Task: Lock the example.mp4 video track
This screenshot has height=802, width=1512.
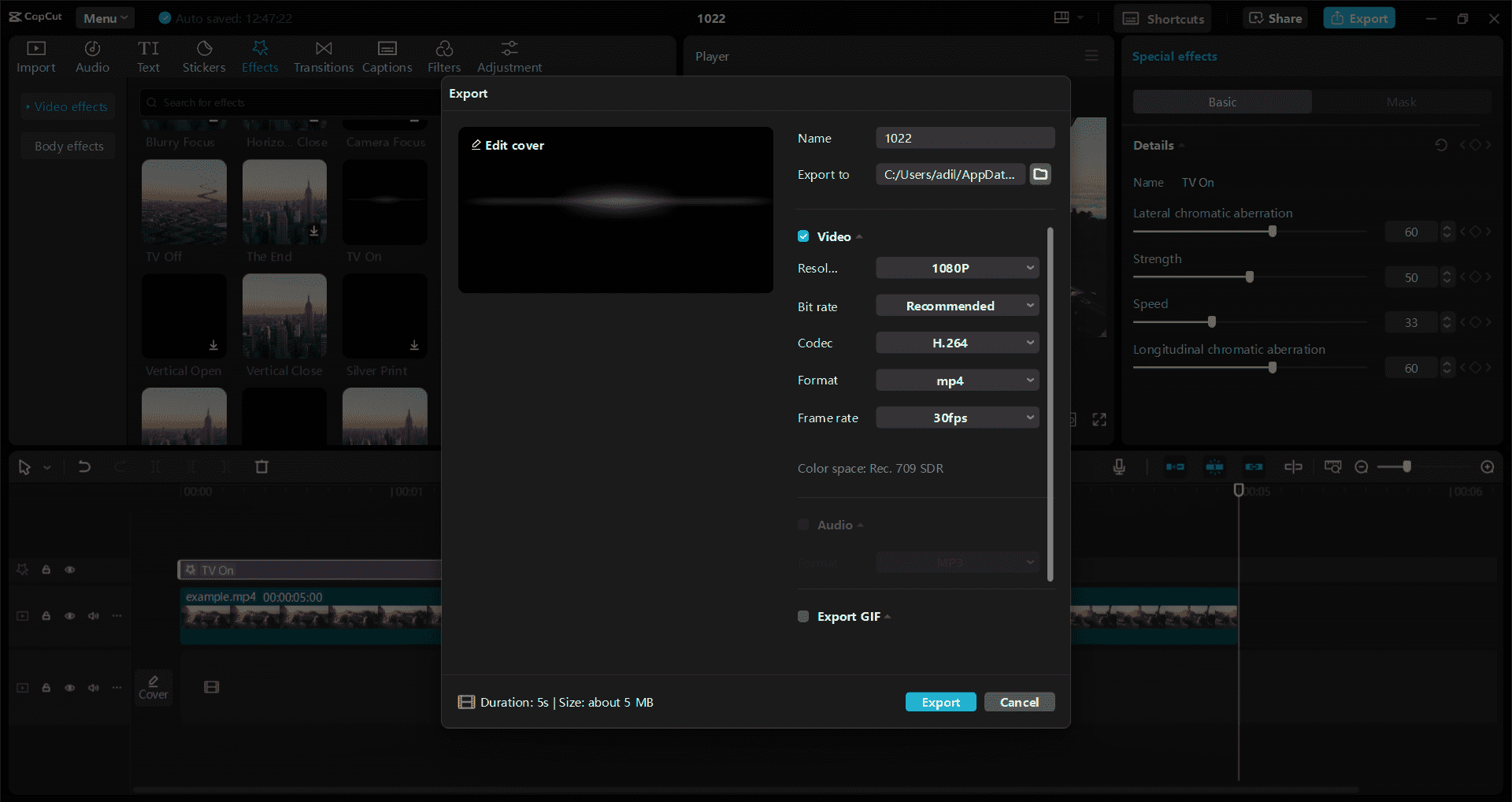Action: [46, 616]
